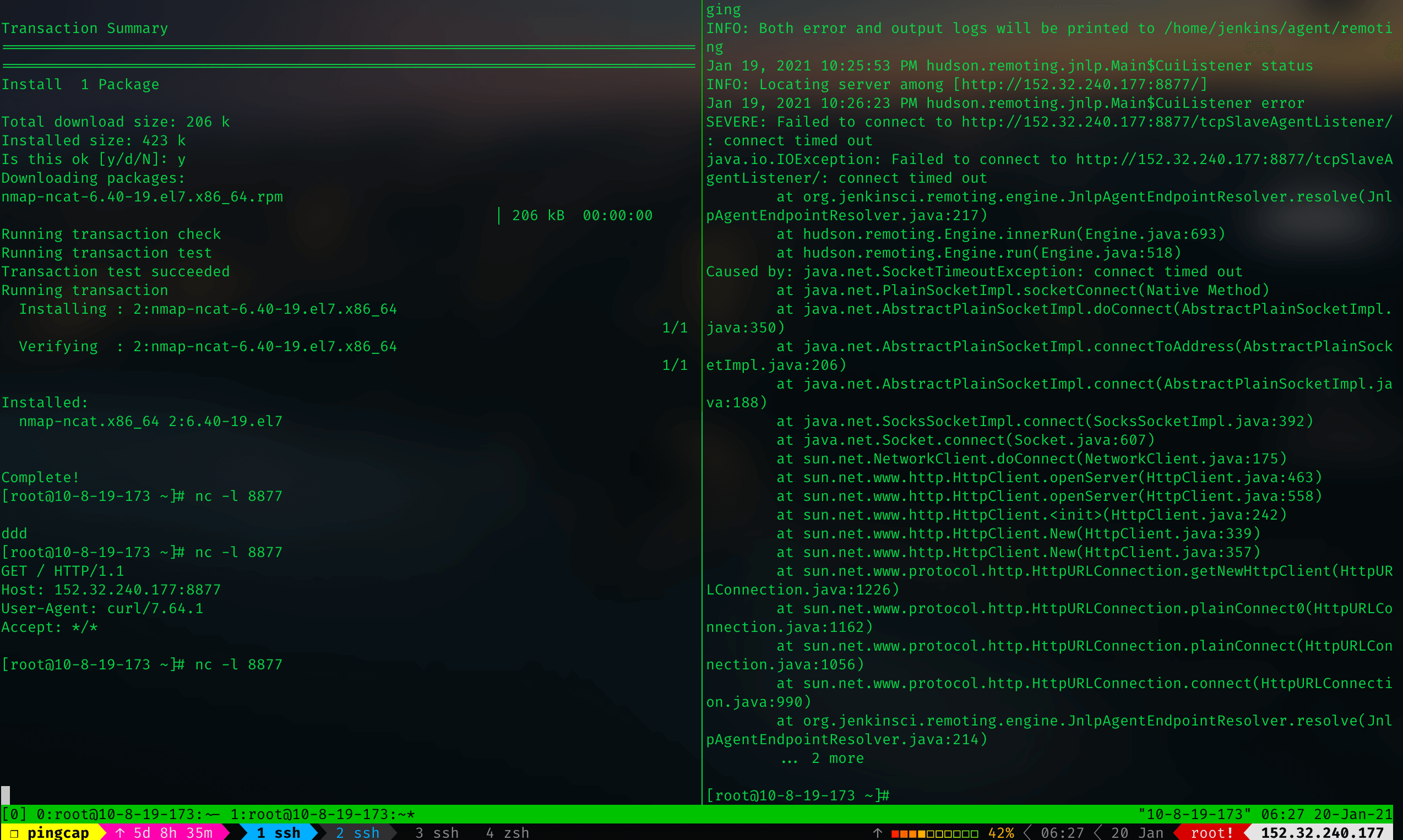Image resolution: width=1403 pixels, height=840 pixels.
Task: Click the 'Complete!' line in the left pane
Action: click(x=40, y=477)
